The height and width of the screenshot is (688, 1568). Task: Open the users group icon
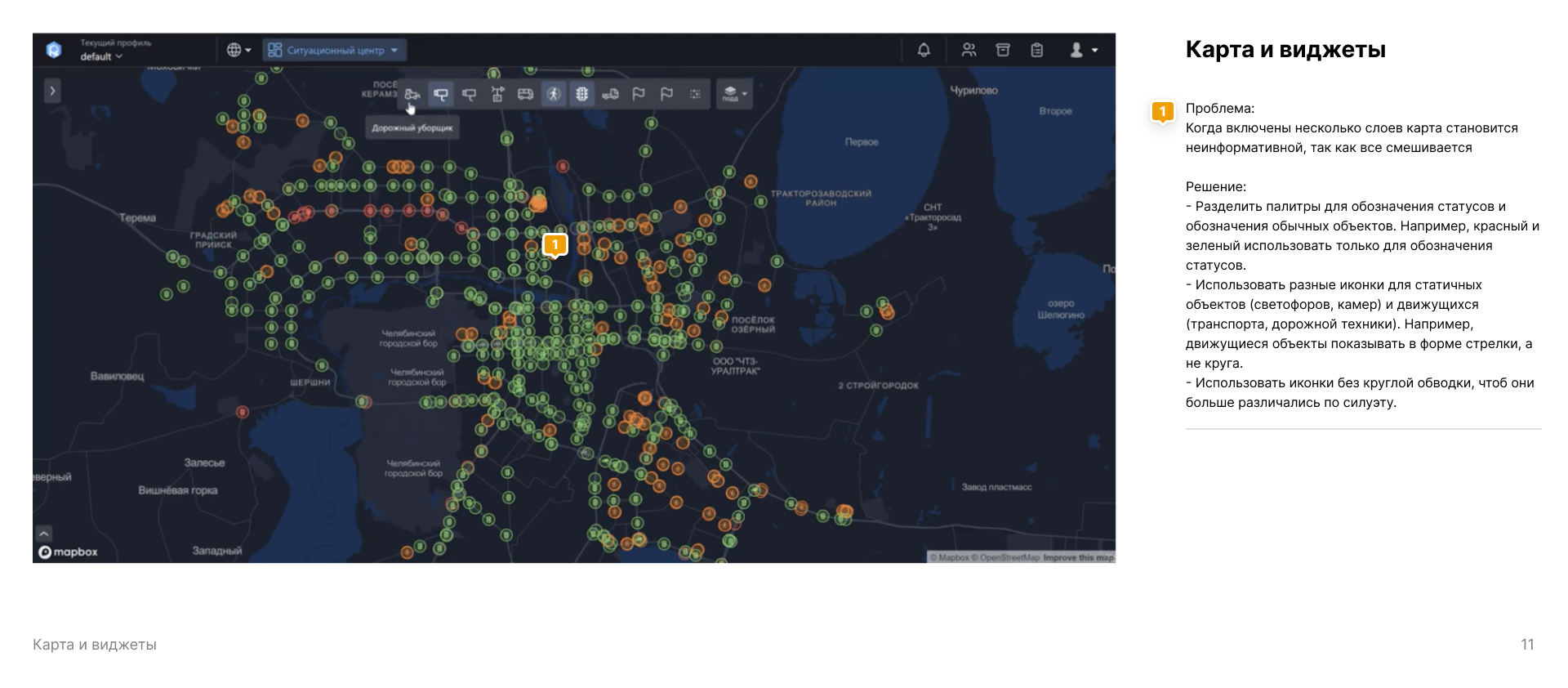click(x=969, y=51)
